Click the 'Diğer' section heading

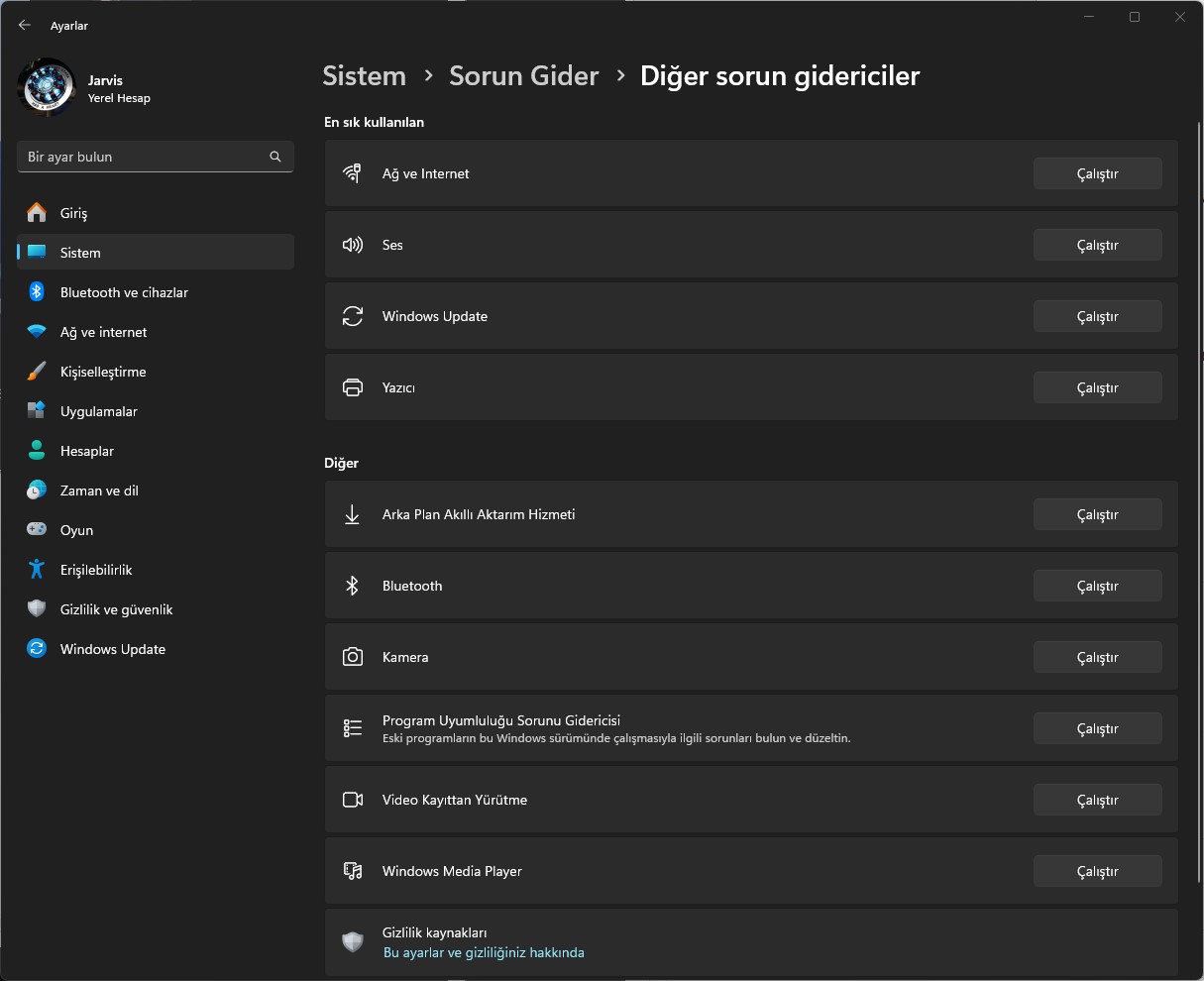click(x=341, y=464)
